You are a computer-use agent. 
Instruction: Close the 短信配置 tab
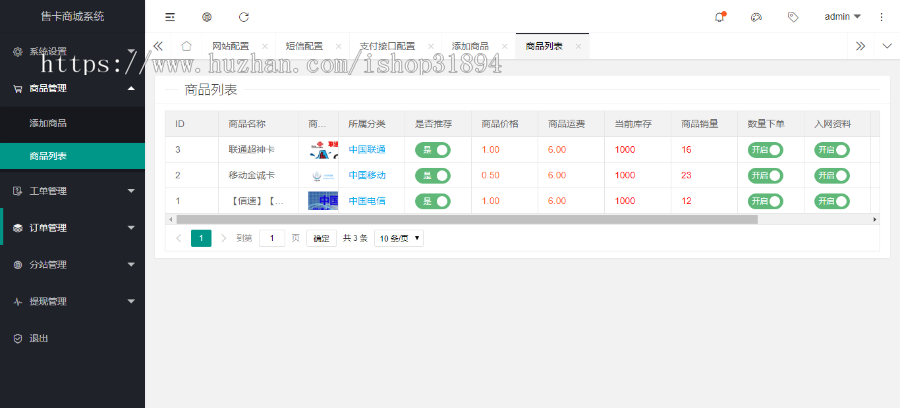click(338, 46)
